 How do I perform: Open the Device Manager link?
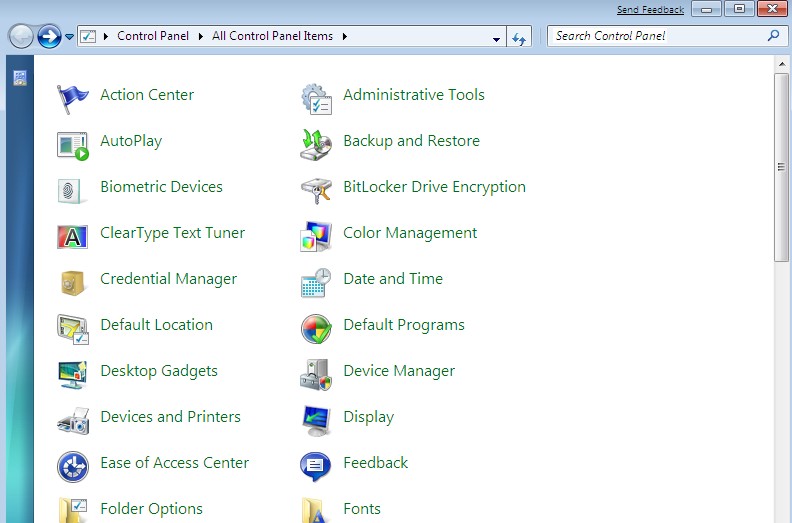pyautogui.click(x=399, y=371)
